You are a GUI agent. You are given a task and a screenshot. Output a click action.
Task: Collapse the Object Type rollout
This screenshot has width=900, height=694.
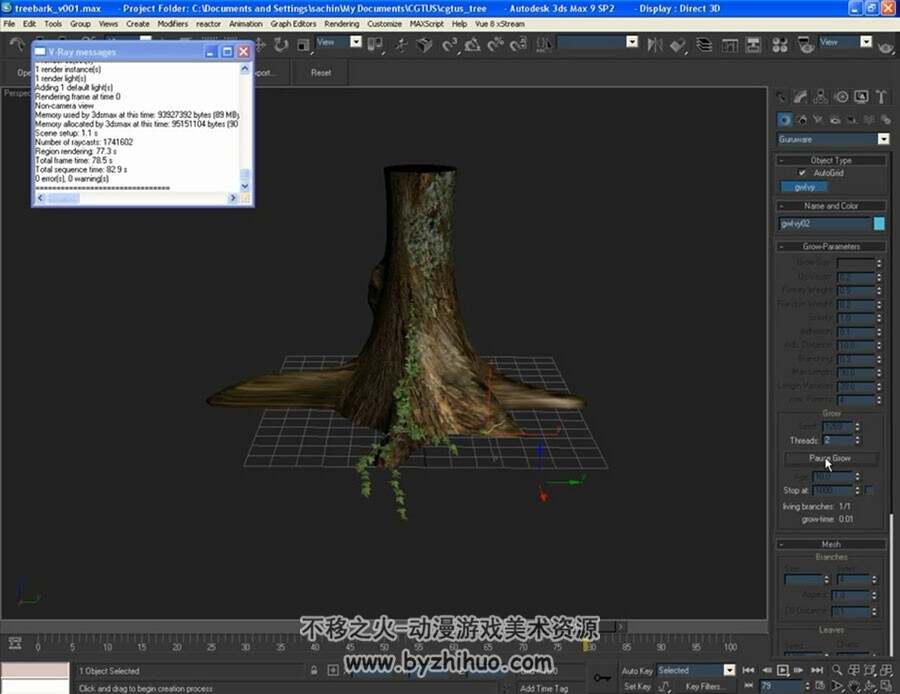pyautogui.click(x=831, y=160)
